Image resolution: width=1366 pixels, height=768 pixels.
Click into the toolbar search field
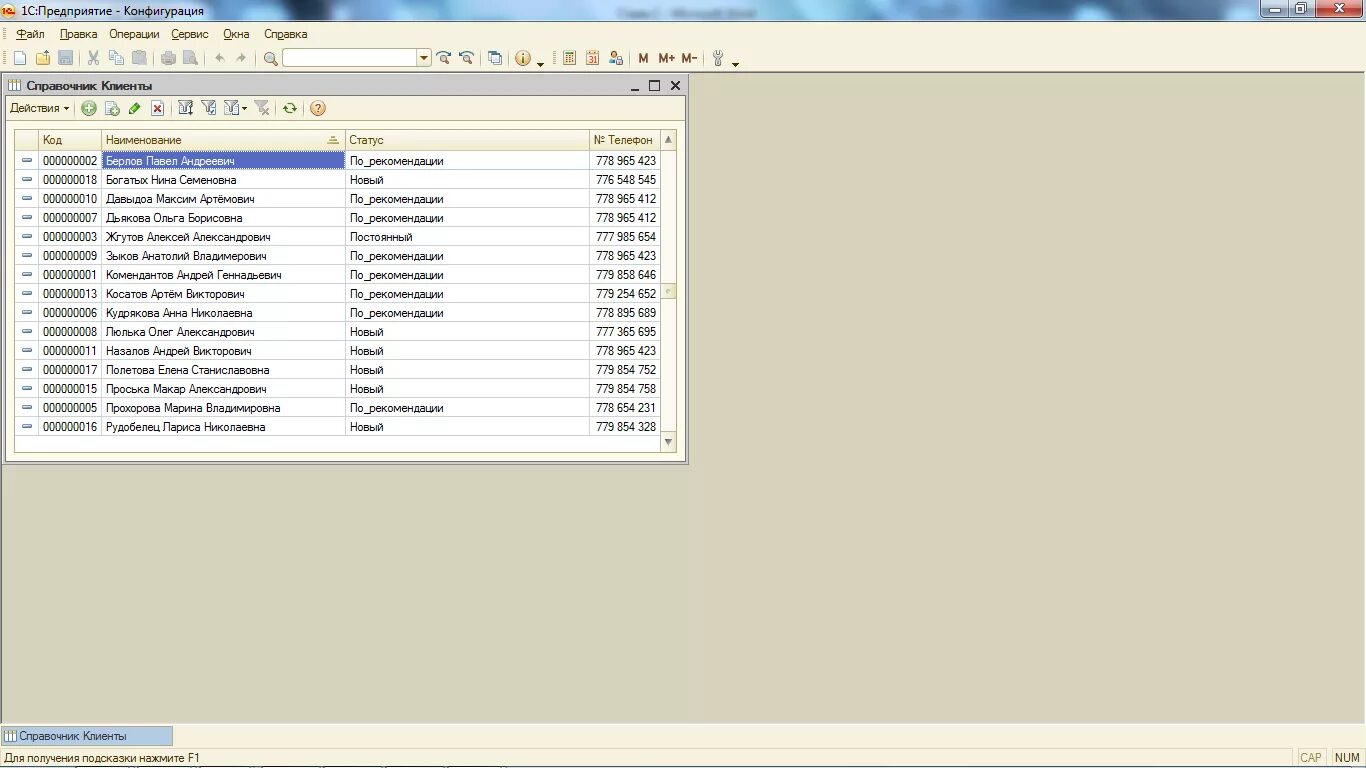click(350, 59)
